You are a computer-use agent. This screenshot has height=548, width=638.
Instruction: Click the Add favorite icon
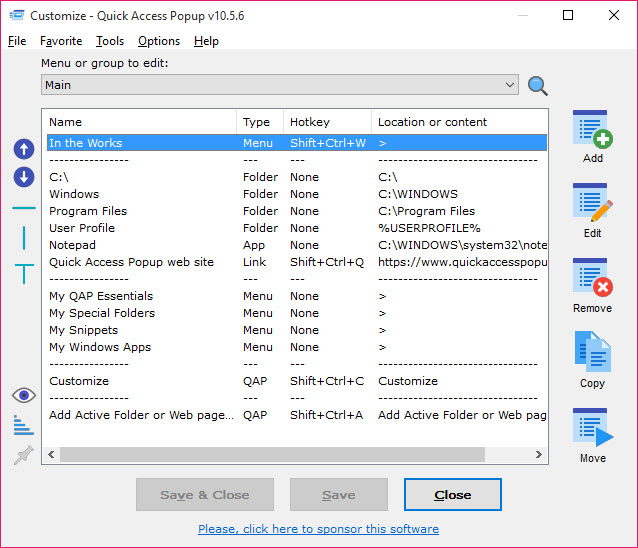[592, 130]
